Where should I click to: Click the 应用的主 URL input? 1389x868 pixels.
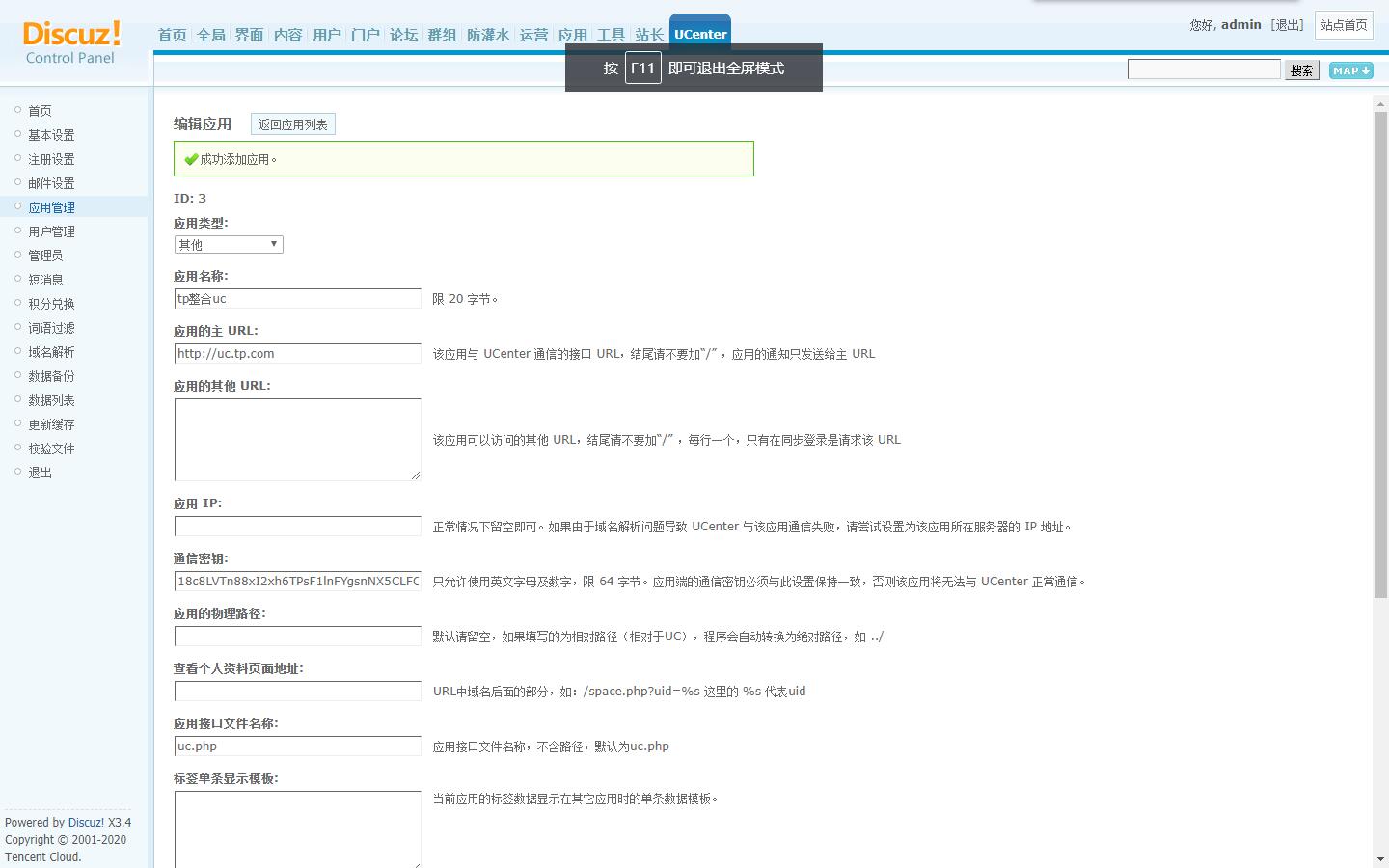pyautogui.click(x=297, y=353)
